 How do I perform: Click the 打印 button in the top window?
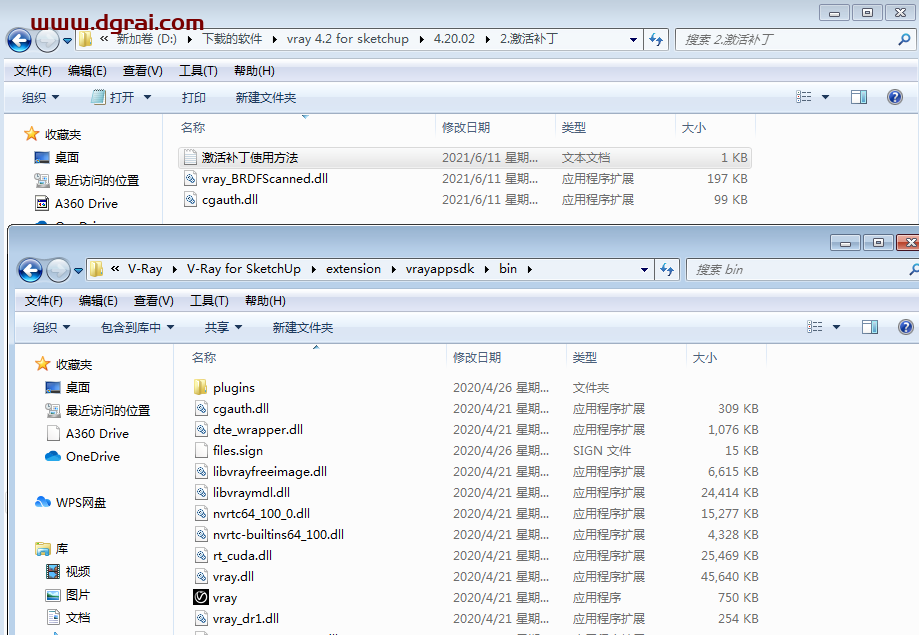[193, 97]
